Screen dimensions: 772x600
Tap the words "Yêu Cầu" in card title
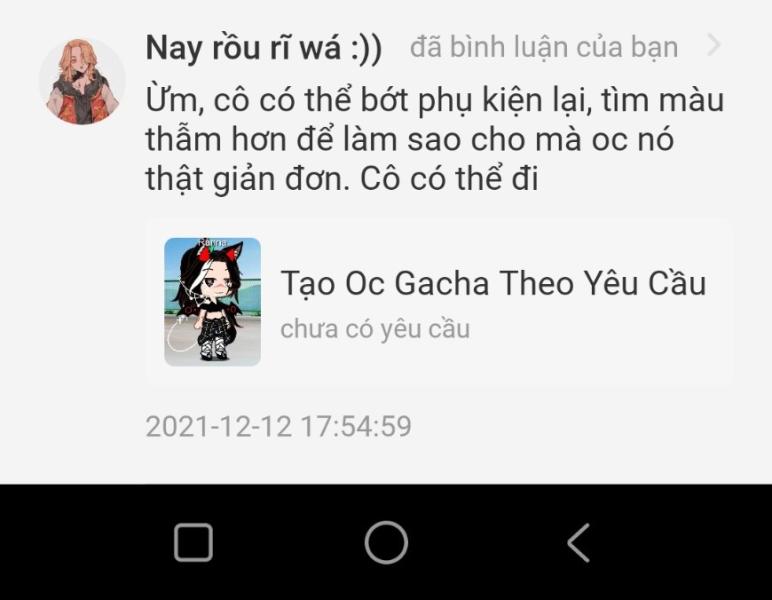(645, 284)
